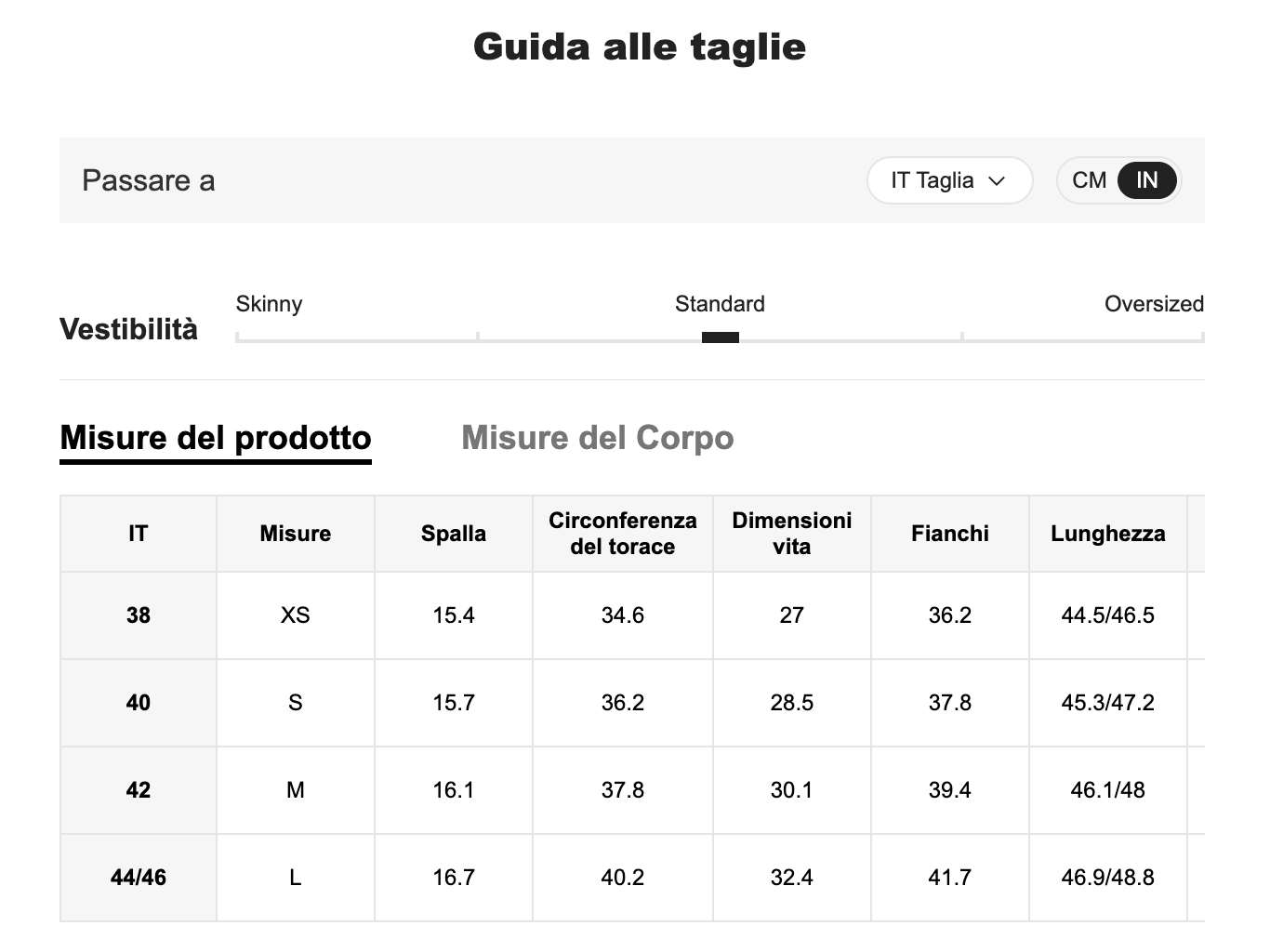Click the Circonferenza del torace header
This screenshot has width=1270, height=952.
pos(623,534)
